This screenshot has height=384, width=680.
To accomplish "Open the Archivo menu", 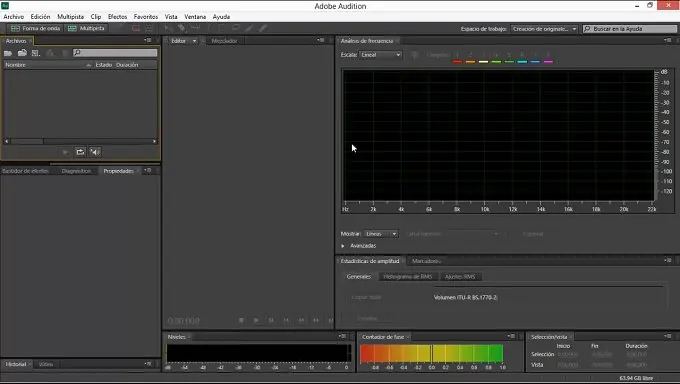I will point(13,16).
